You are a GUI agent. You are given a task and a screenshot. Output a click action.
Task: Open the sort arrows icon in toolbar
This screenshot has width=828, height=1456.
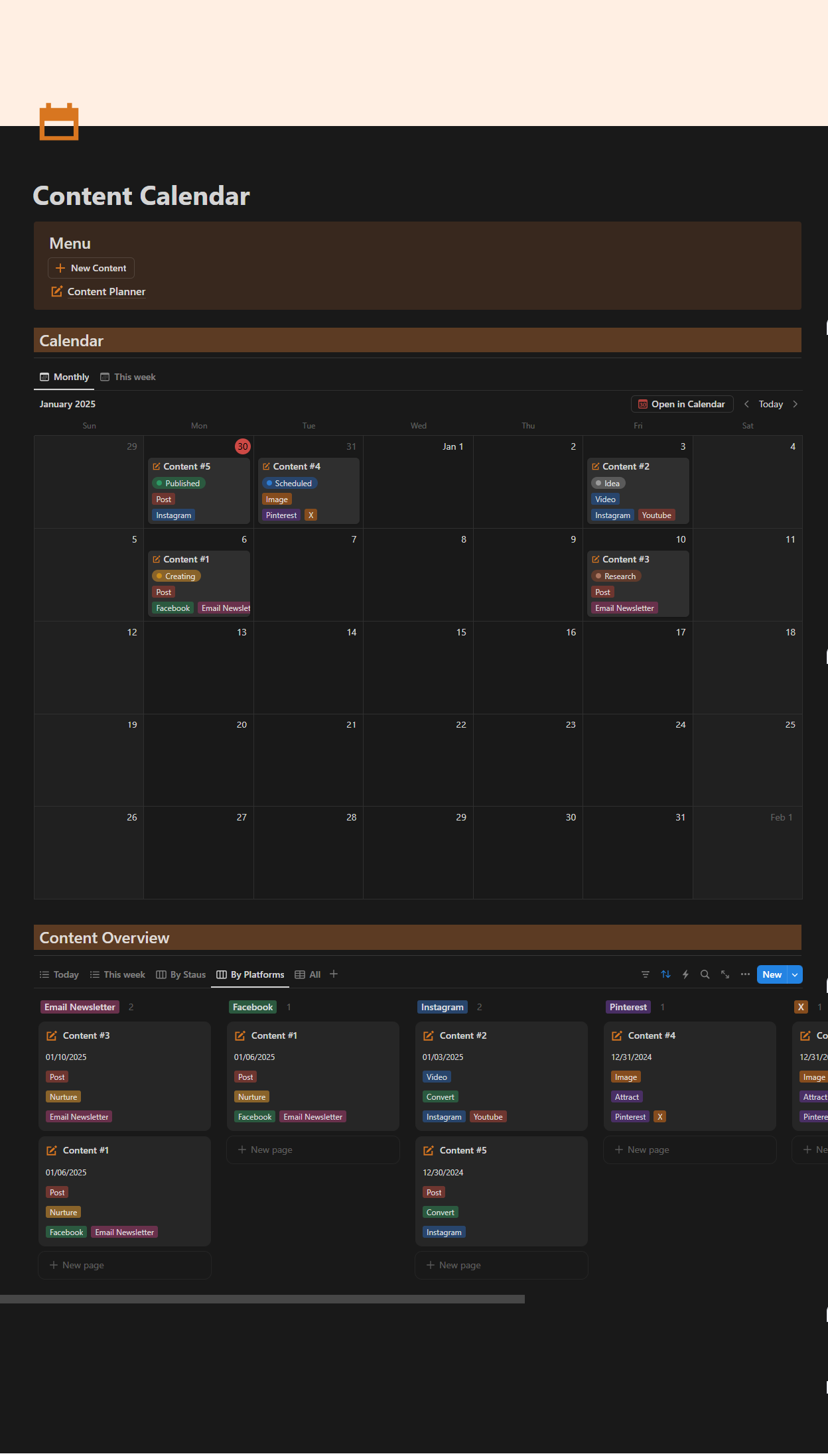coord(665,974)
